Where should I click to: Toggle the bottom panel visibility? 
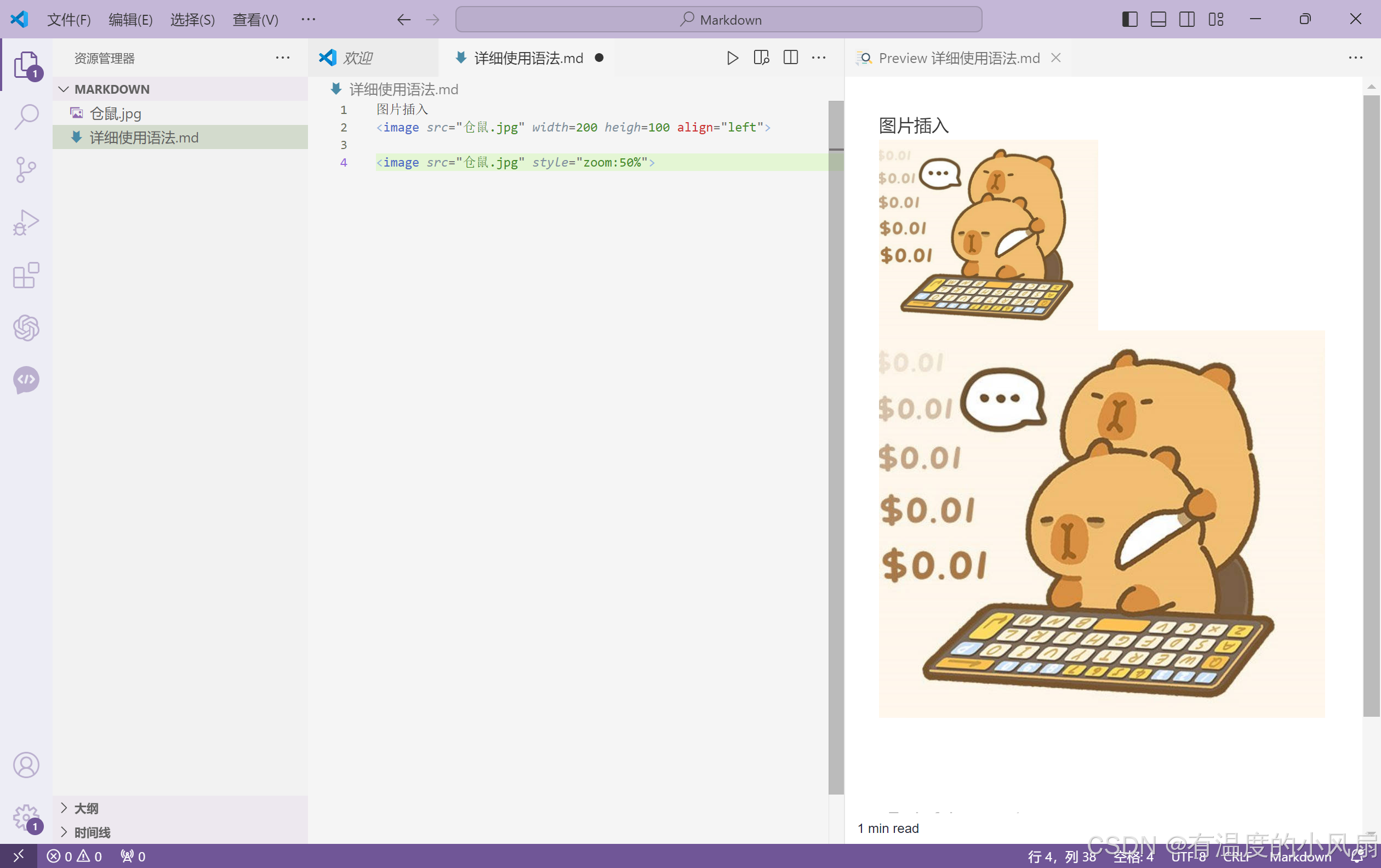(x=1158, y=20)
